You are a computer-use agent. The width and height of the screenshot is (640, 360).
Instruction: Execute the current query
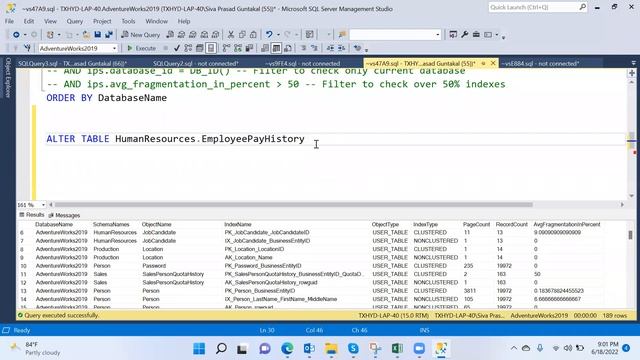coord(141,48)
